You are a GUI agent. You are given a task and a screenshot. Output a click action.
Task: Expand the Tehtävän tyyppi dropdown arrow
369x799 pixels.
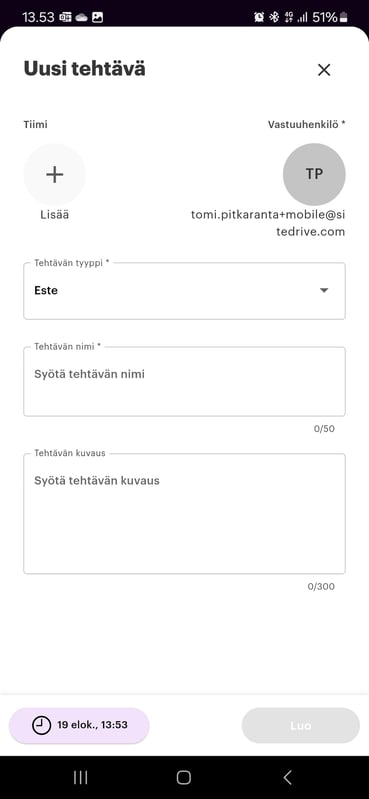point(324,290)
